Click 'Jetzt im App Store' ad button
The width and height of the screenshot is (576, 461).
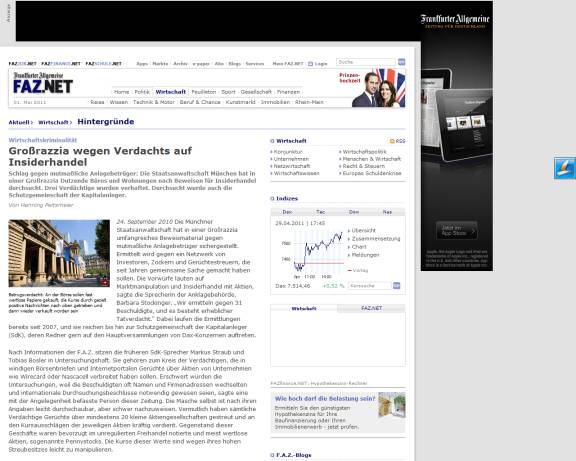(457, 230)
